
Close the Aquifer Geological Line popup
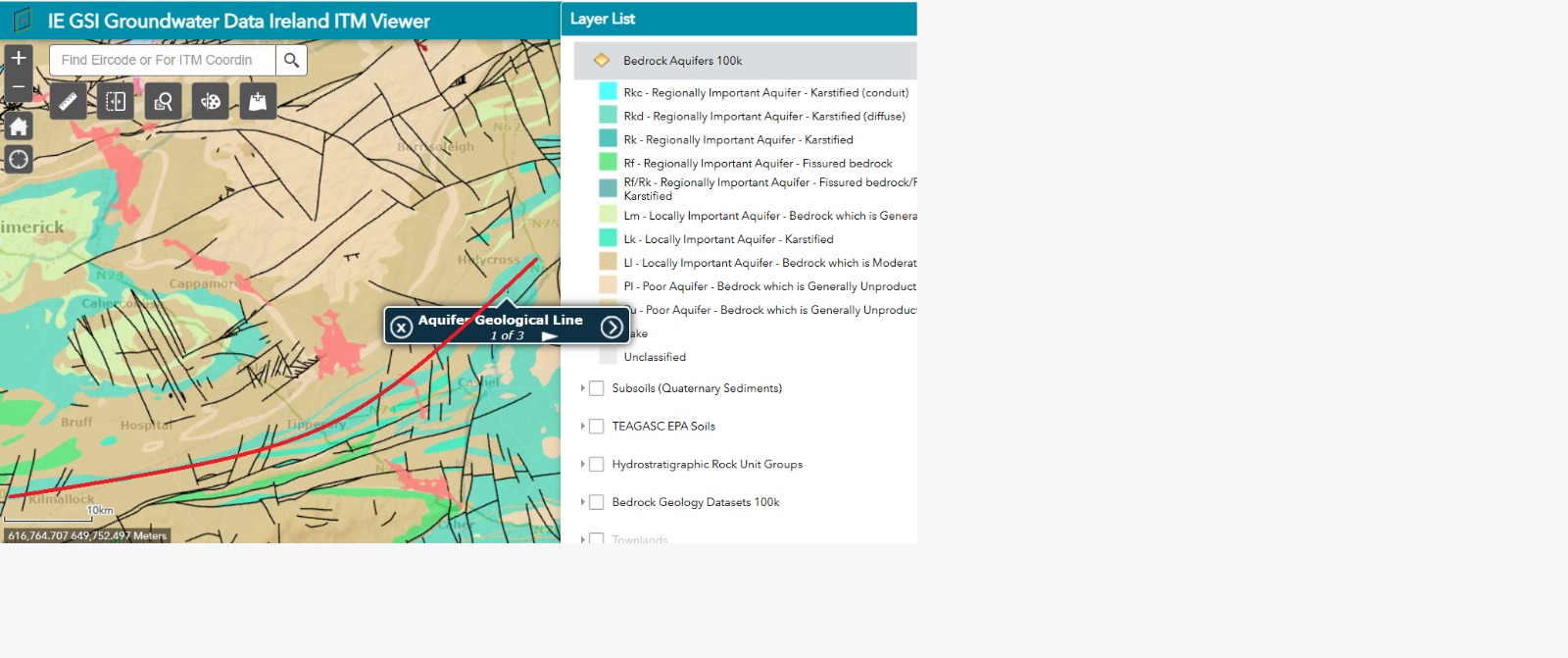401,327
